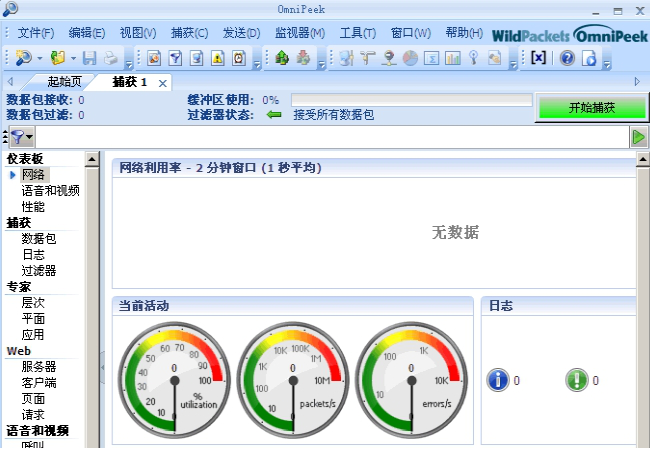
Task: Click the green filter status arrow icon
Action: (x=274, y=115)
